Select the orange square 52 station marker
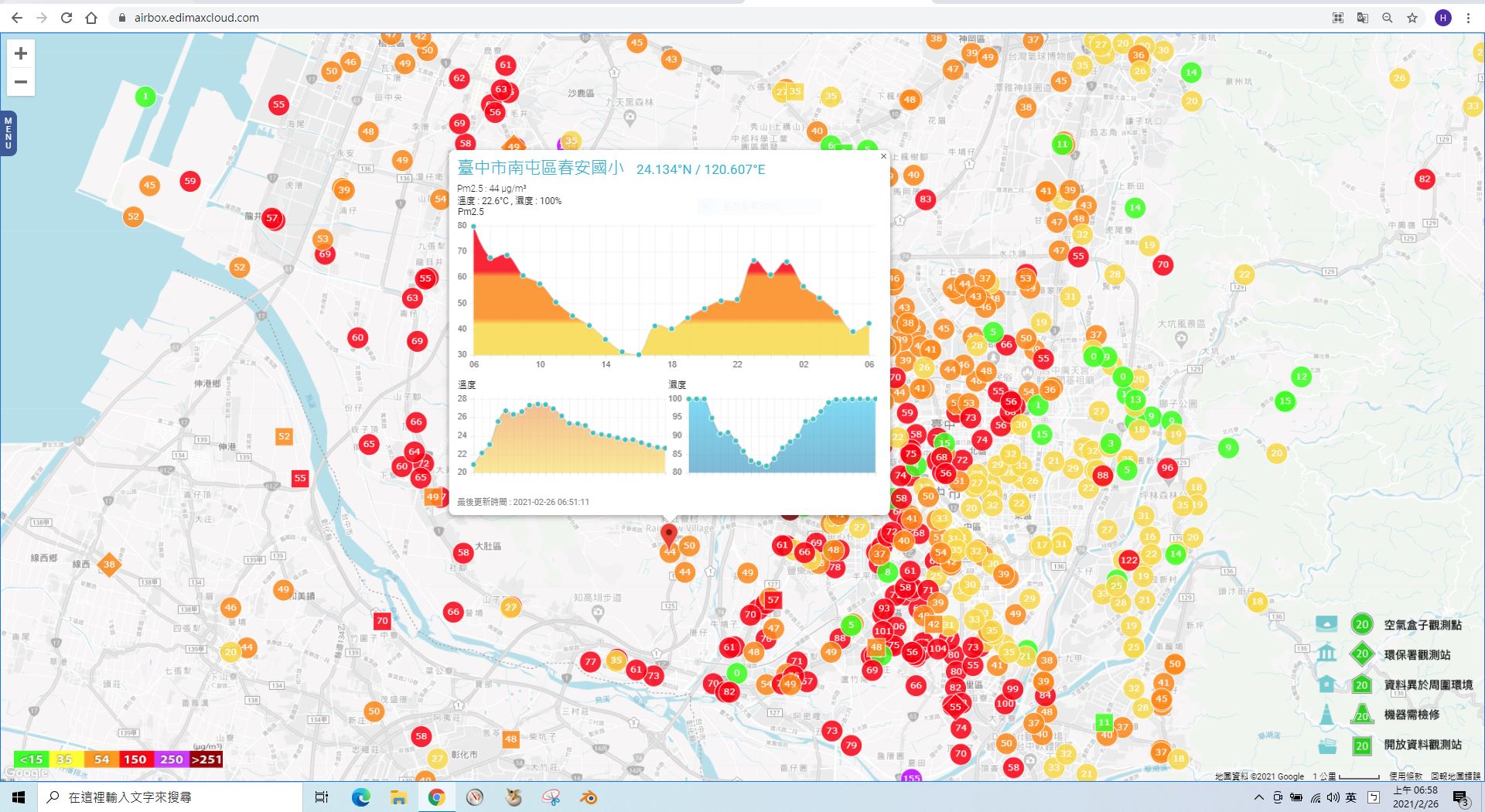The image size is (1485, 812). 284,436
